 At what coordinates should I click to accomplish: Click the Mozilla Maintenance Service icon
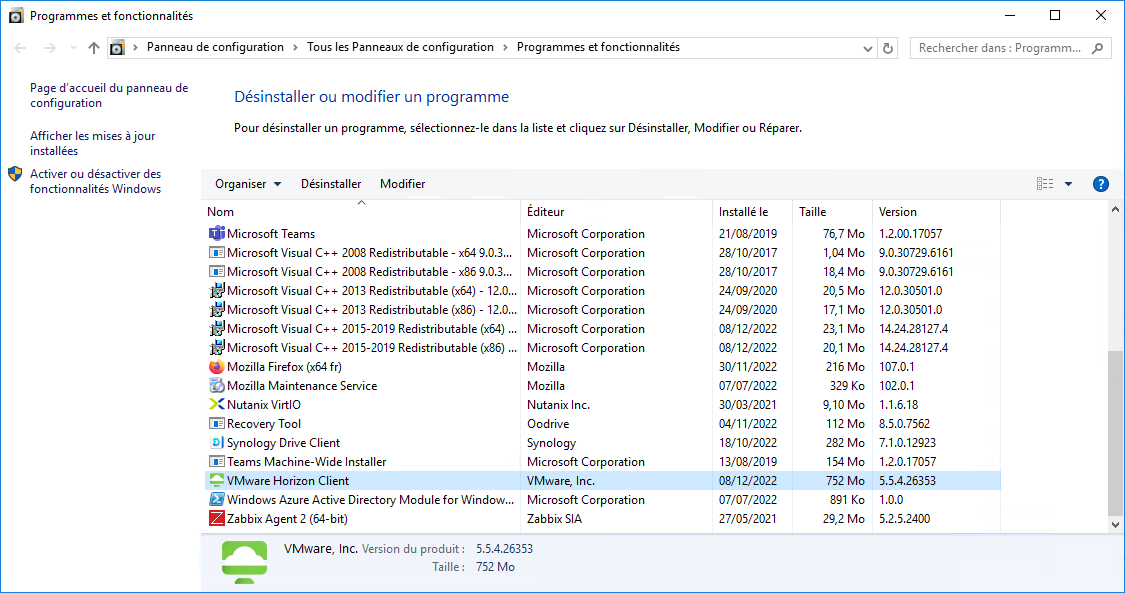(216, 386)
